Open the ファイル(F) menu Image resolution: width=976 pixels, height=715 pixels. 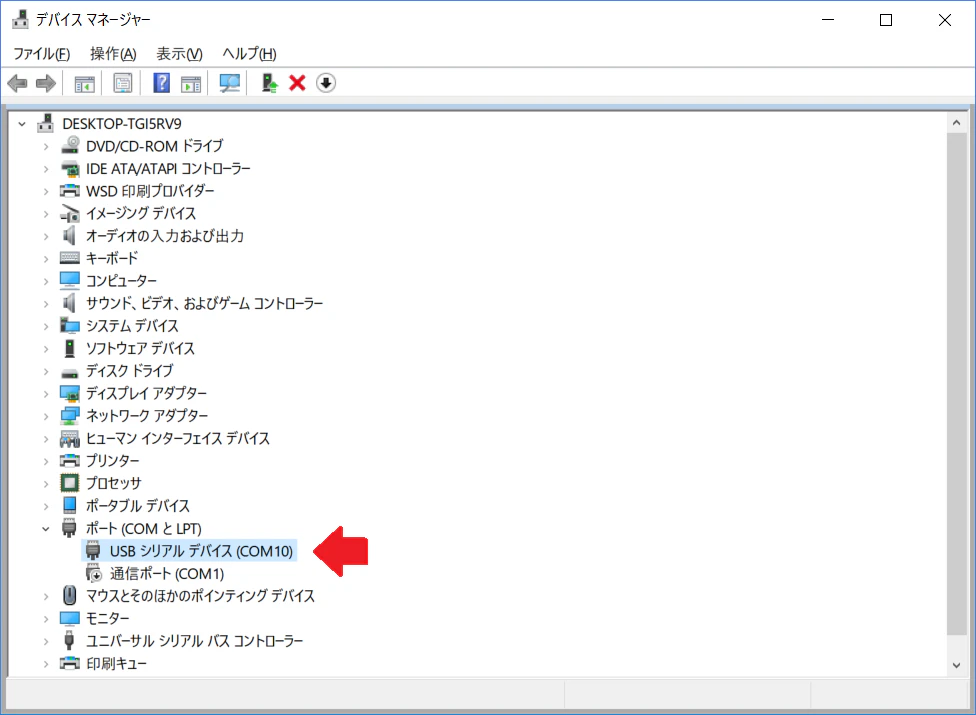pos(42,54)
